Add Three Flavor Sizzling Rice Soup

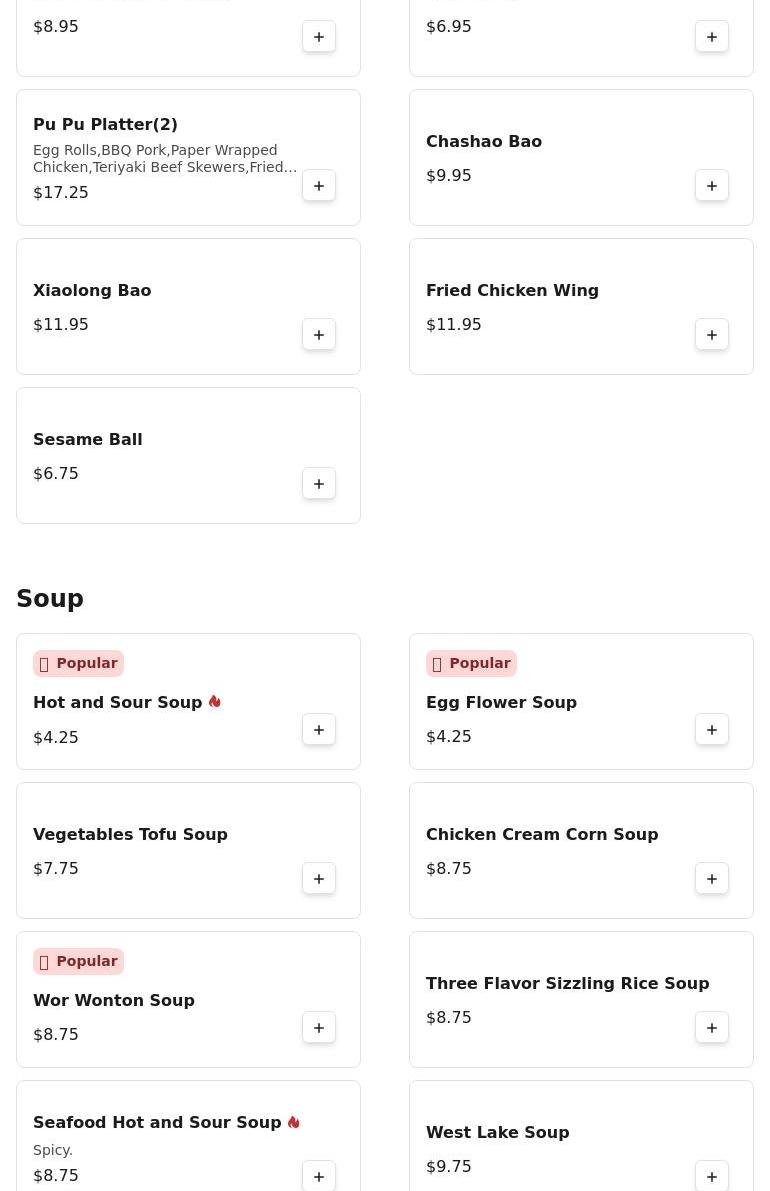[x=712, y=1027]
